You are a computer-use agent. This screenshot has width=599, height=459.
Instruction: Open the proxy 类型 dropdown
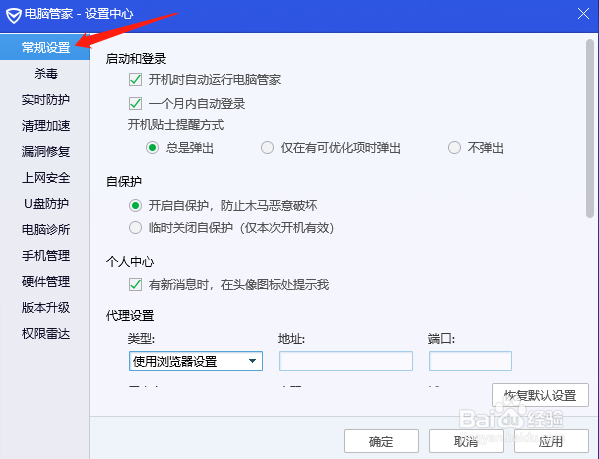[196, 361]
